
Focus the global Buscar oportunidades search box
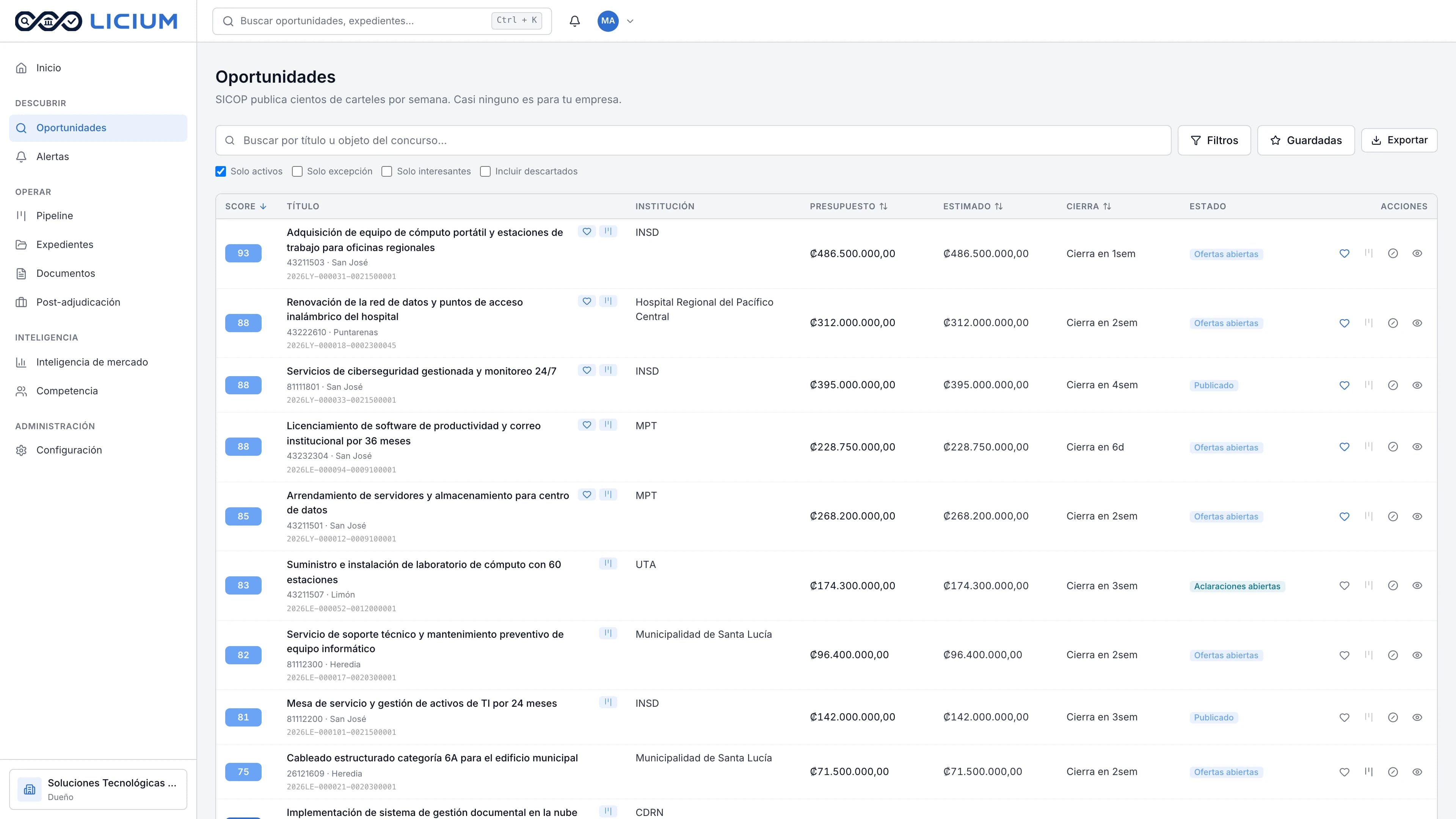pyautogui.click(x=381, y=21)
